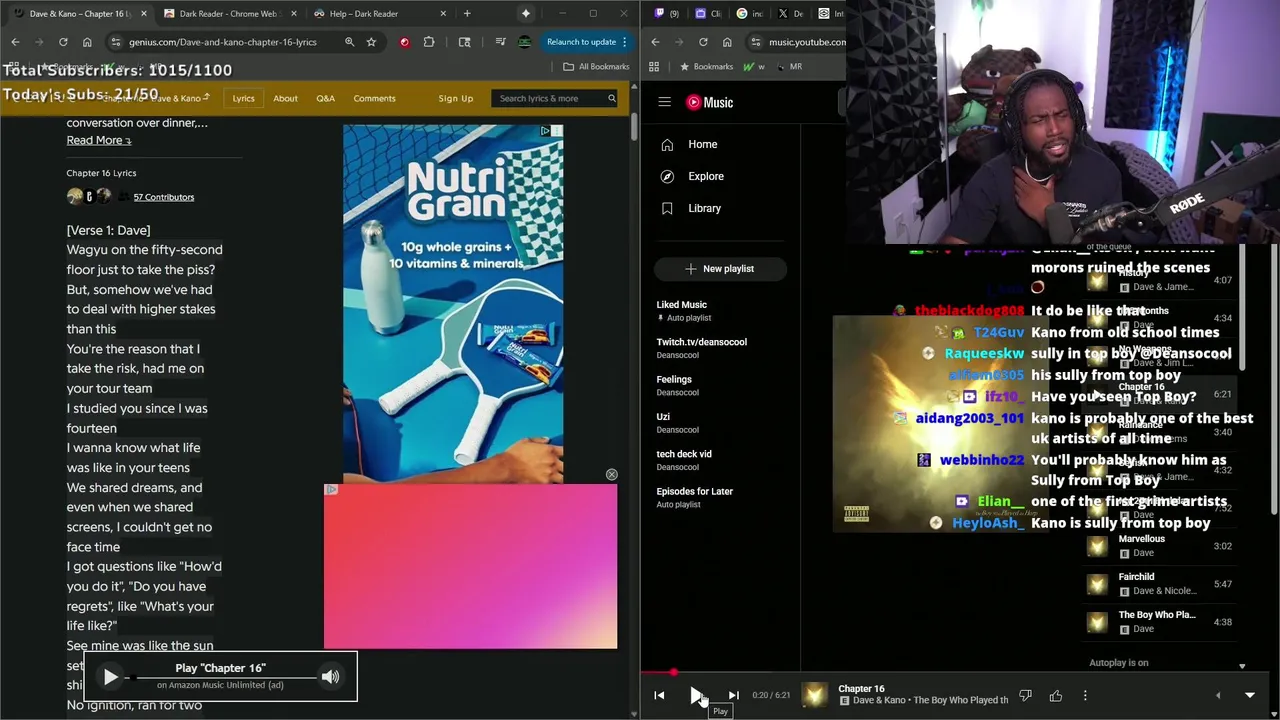Screen dimensions: 1280x720
Task: Go back in the Genius browser window
Action: (15, 42)
